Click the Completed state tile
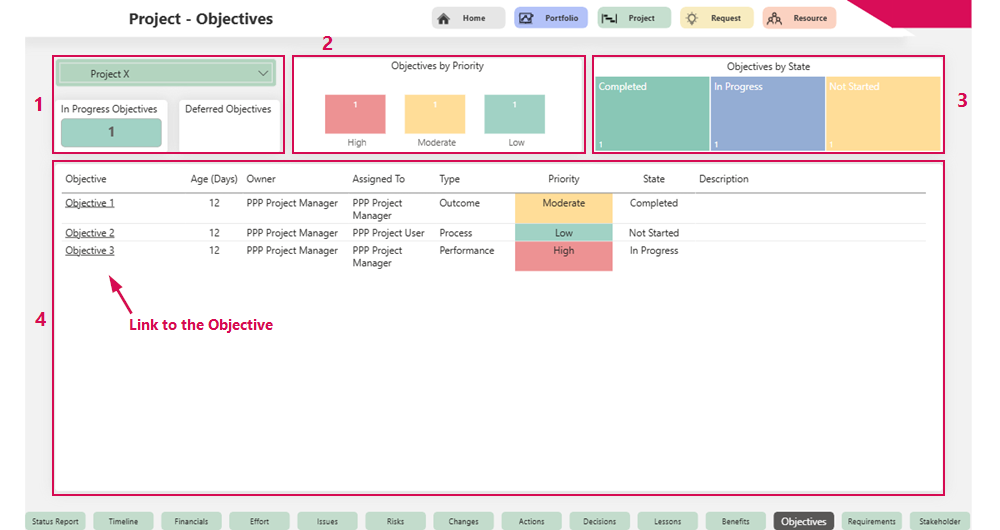 pyautogui.click(x=651, y=114)
